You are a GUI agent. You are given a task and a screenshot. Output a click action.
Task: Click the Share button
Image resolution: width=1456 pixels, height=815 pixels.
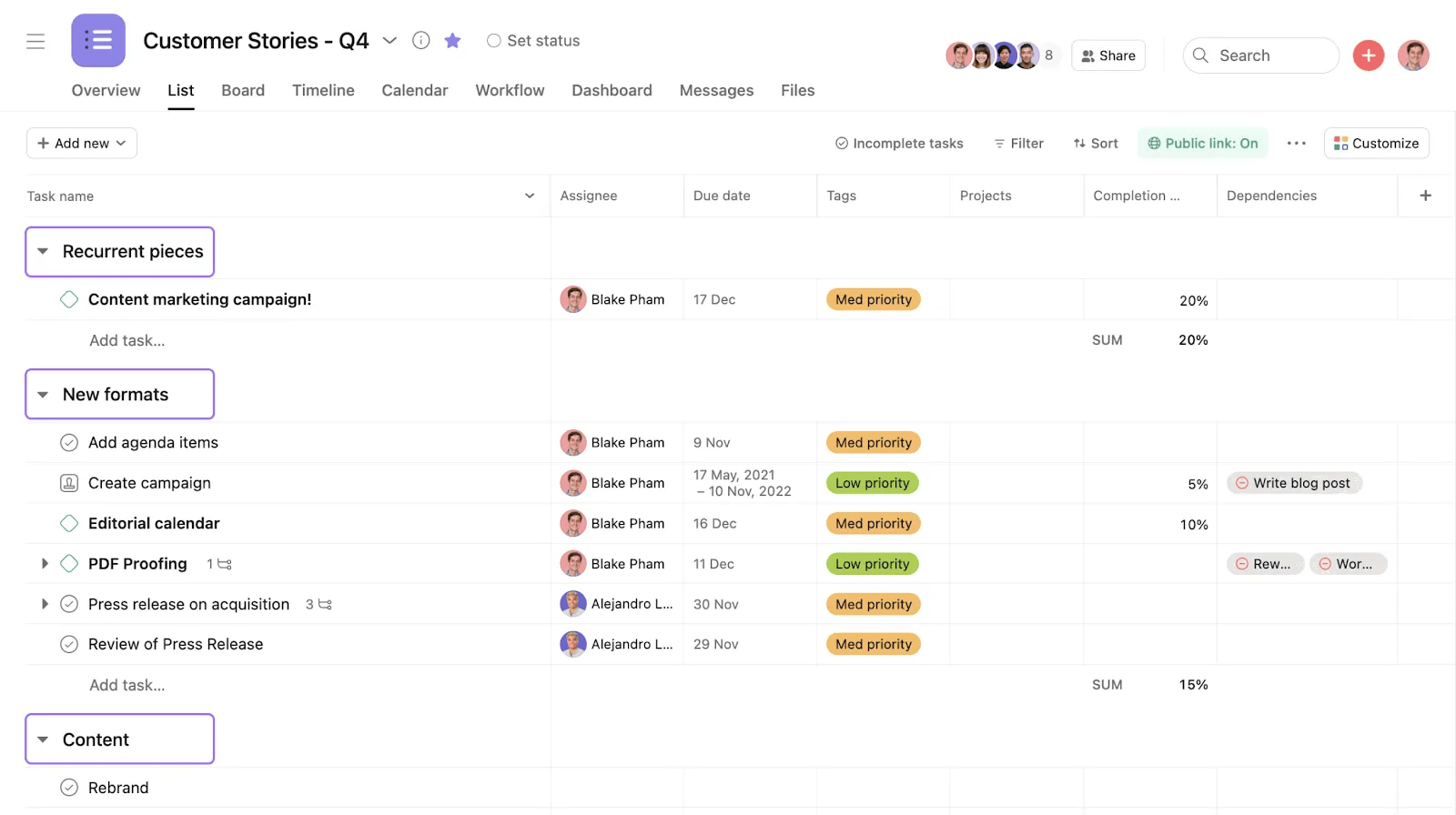click(x=1107, y=55)
